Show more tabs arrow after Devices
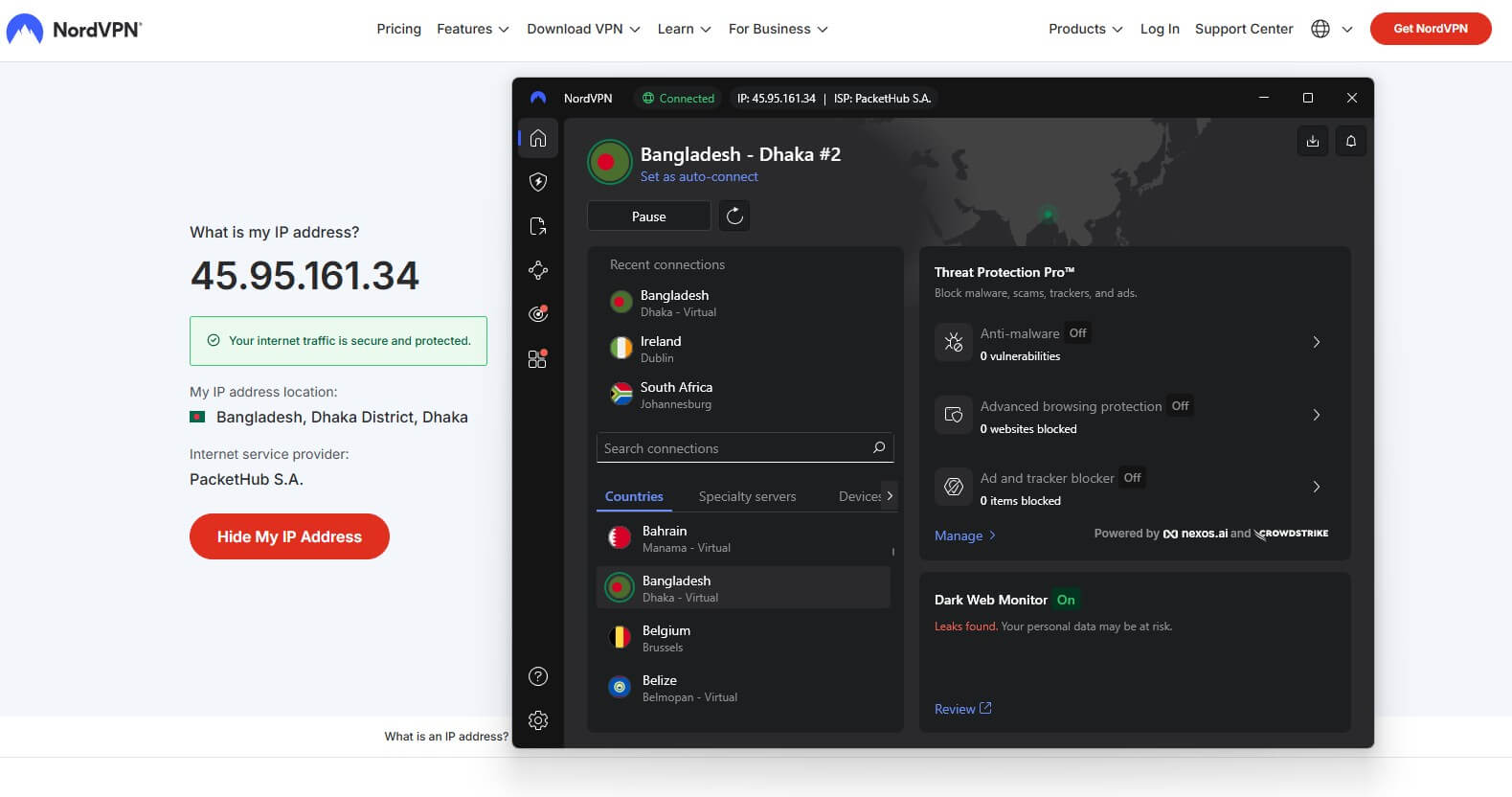 (x=890, y=495)
